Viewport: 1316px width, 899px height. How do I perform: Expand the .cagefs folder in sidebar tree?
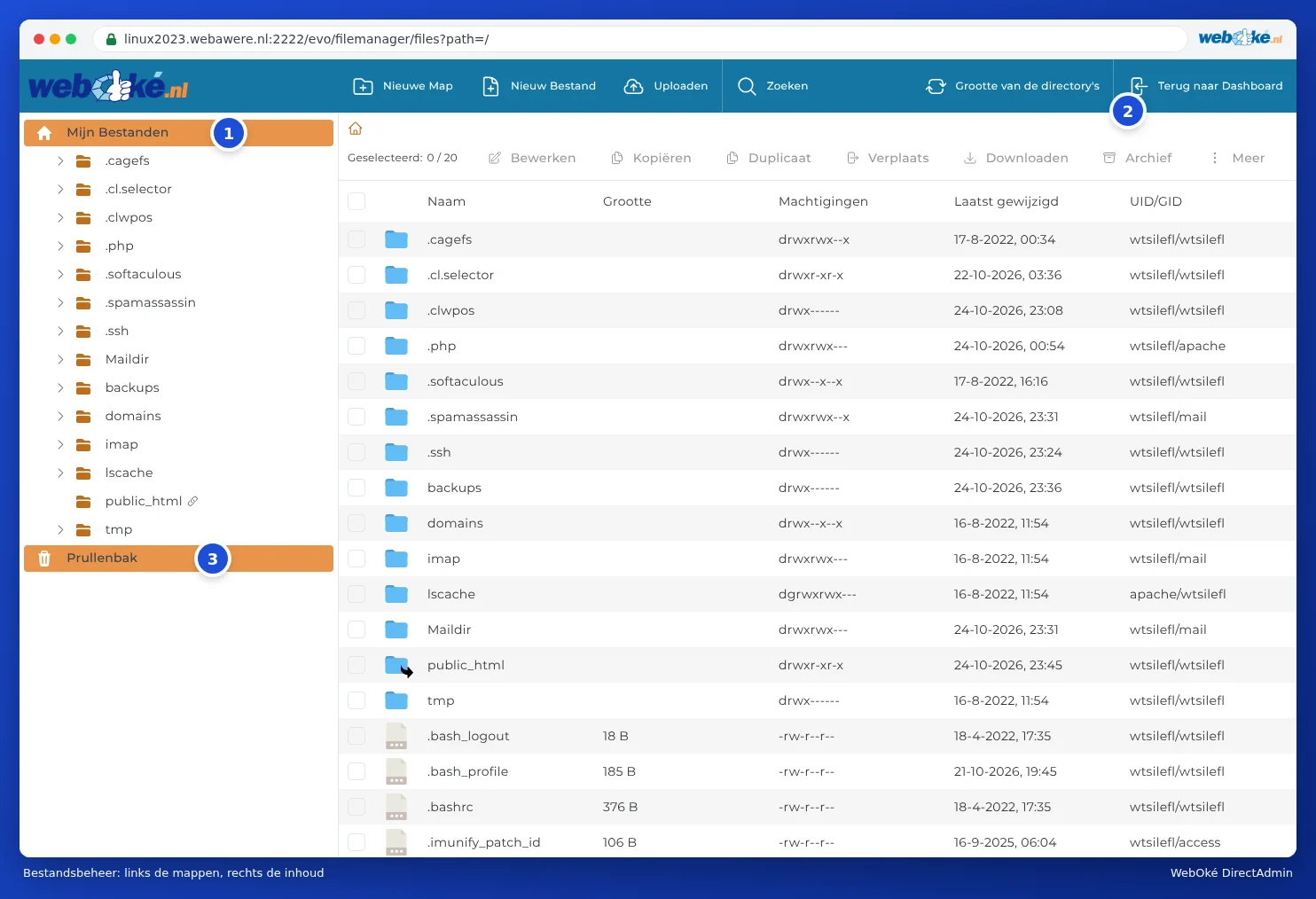pyautogui.click(x=60, y=160)
